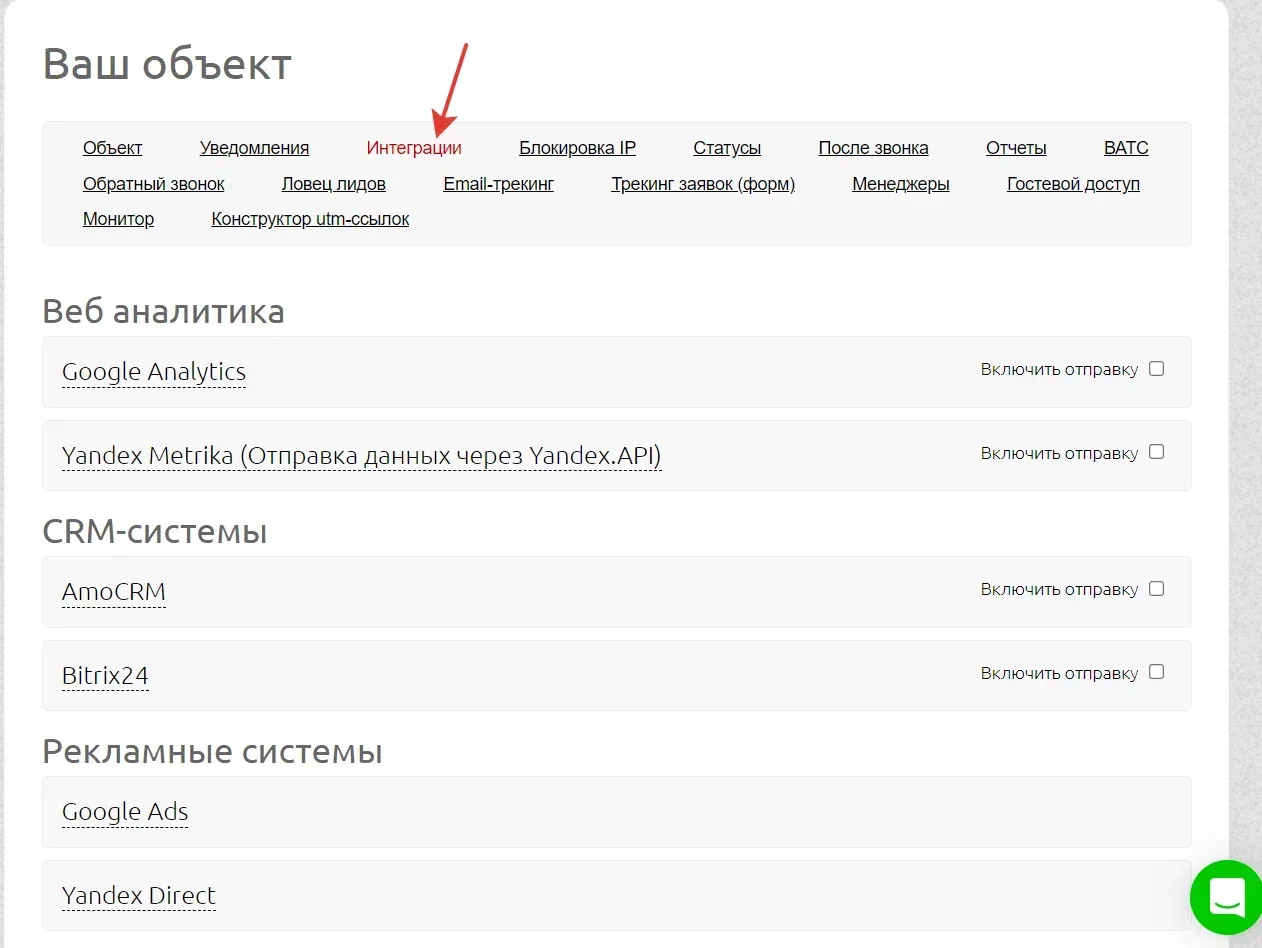Click Включить отправку label in Bitrix24 row
The width and height of the screenshot is (1262, 948).
tap(1059, 673)
